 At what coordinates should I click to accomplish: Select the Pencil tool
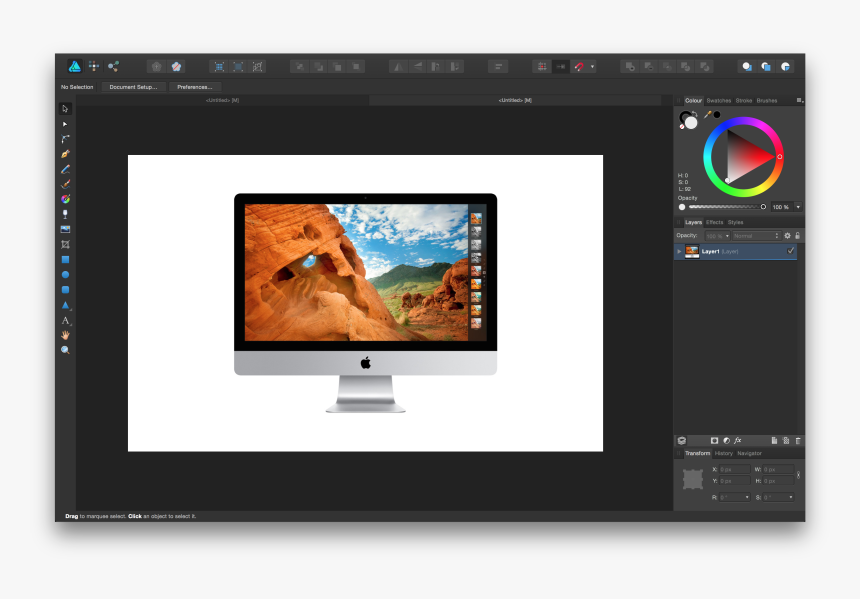pos(64,168)
